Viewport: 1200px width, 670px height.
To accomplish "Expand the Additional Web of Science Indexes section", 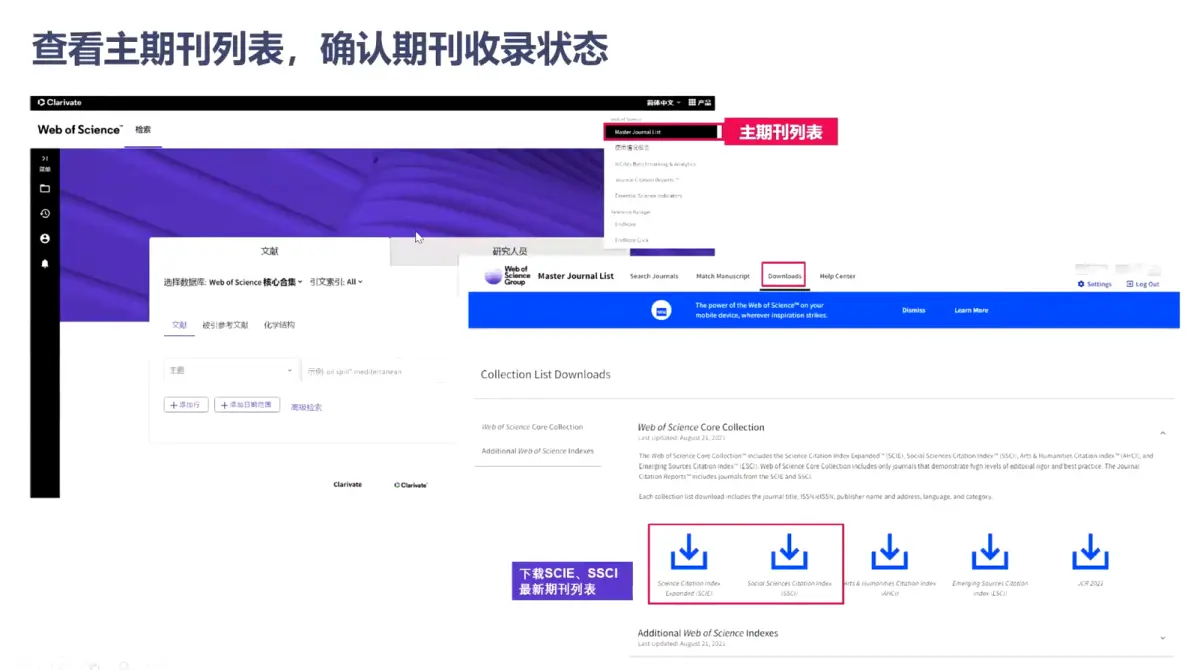I will (x=1162, y=638).
